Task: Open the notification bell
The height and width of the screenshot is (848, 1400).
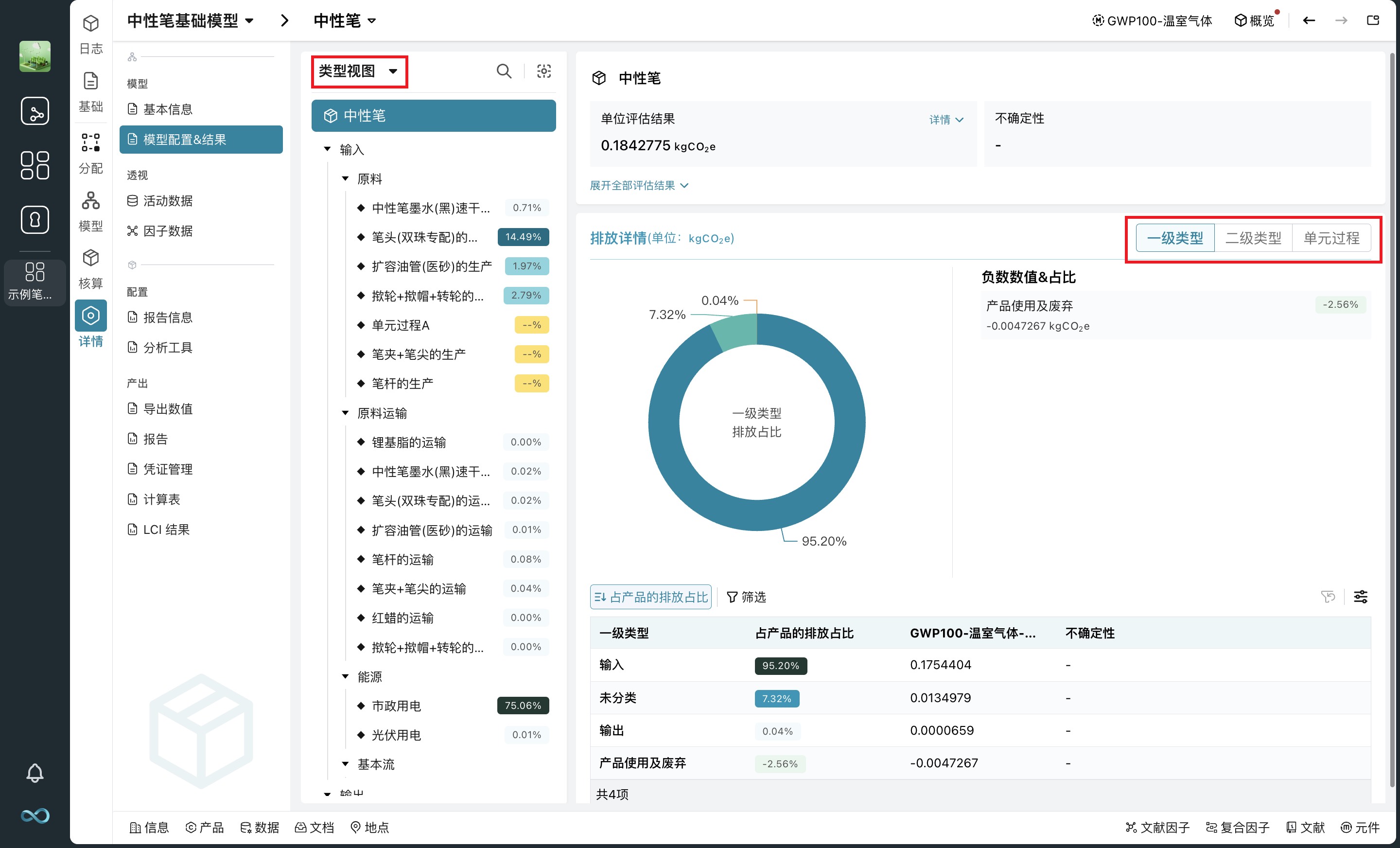Action: 35,773
